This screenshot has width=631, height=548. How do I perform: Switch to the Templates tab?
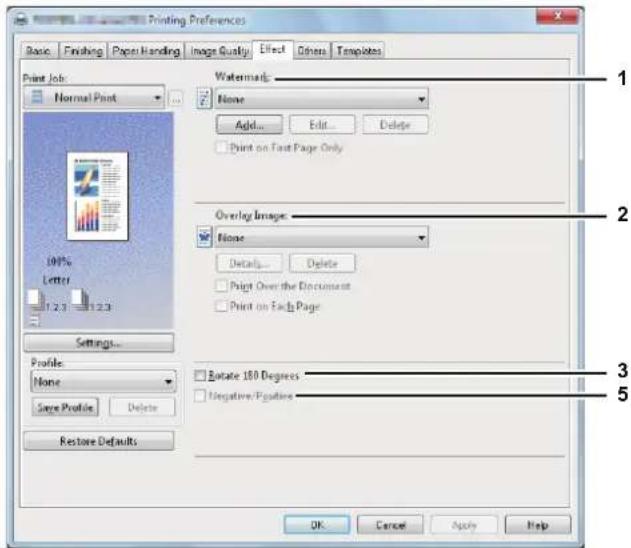359,51
